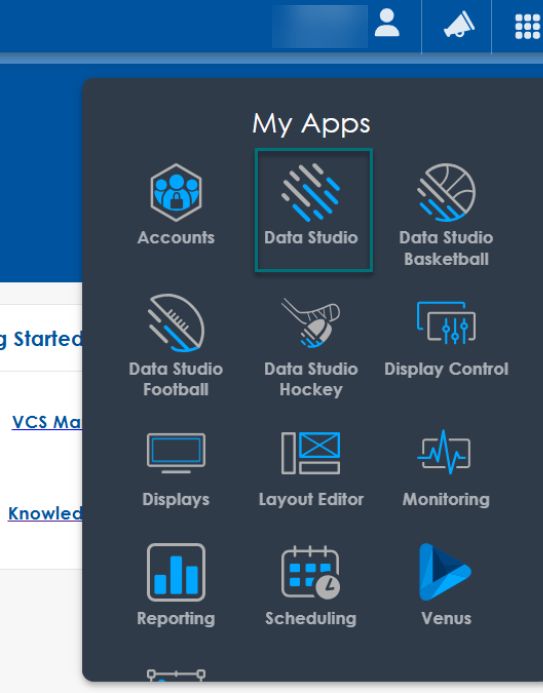This screenshot has height=693, width=543.
Task: Follow the VCS Ma… link
Action: coord(47,422)
